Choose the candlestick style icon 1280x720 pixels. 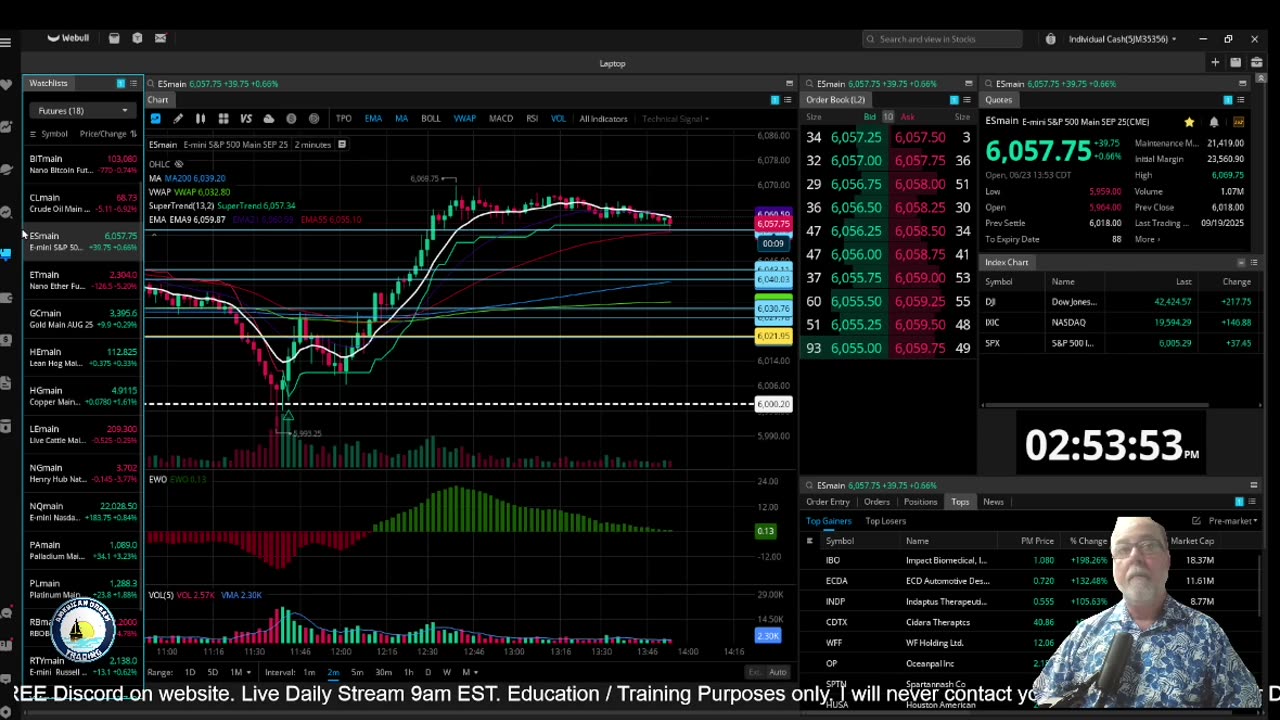tap(200, 119)
